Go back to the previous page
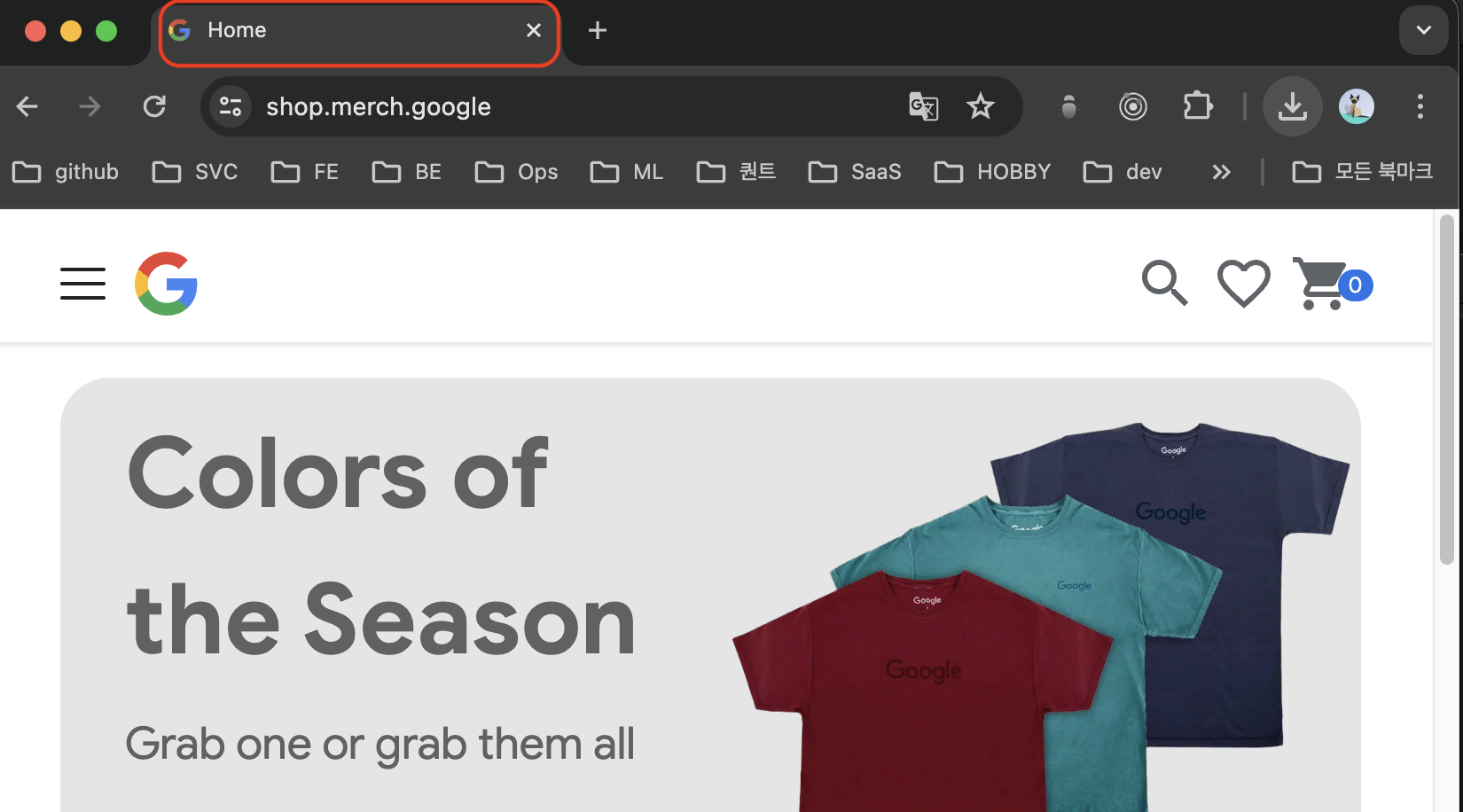 [27, 106]
